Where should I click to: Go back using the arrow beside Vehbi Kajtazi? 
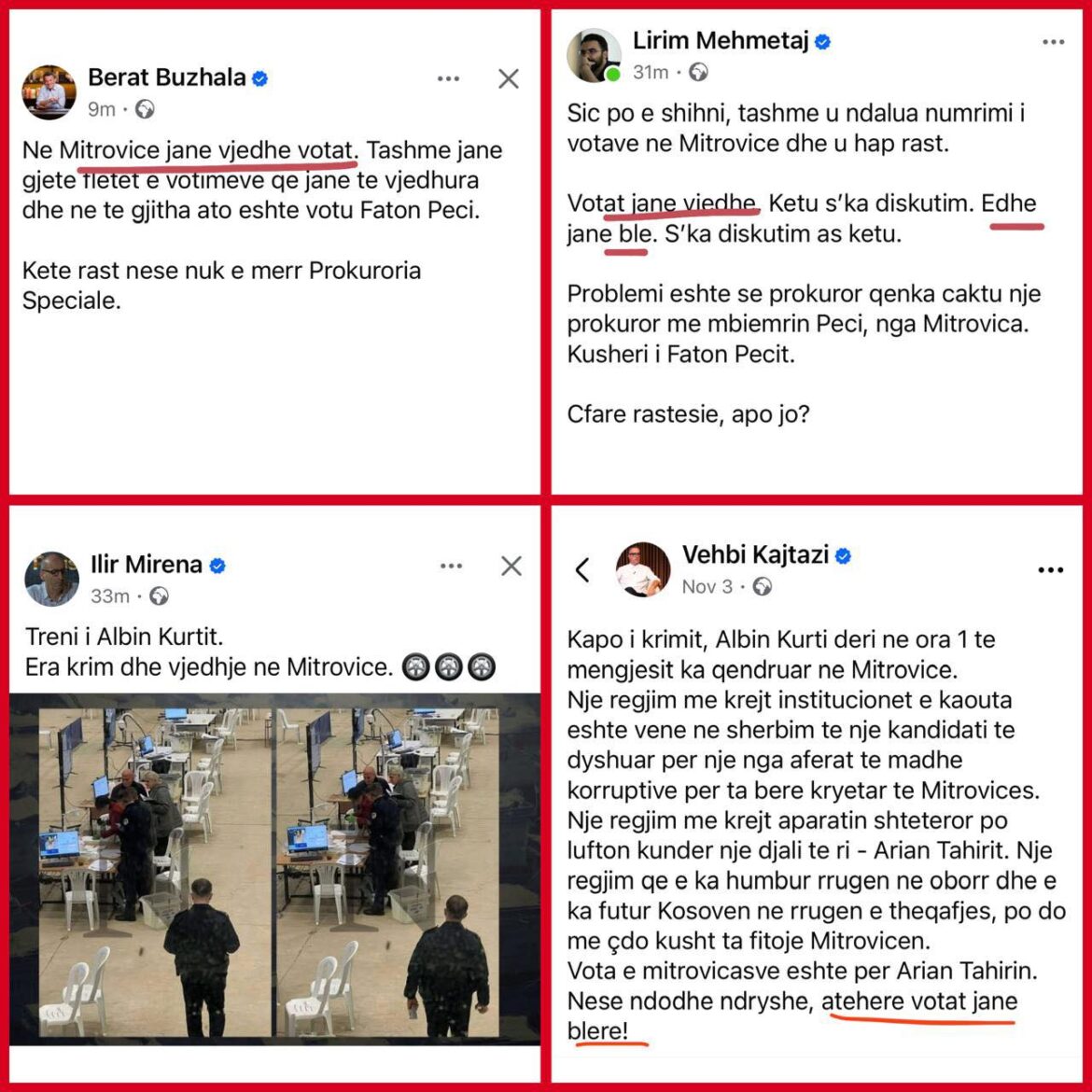(x=583, y=569)
